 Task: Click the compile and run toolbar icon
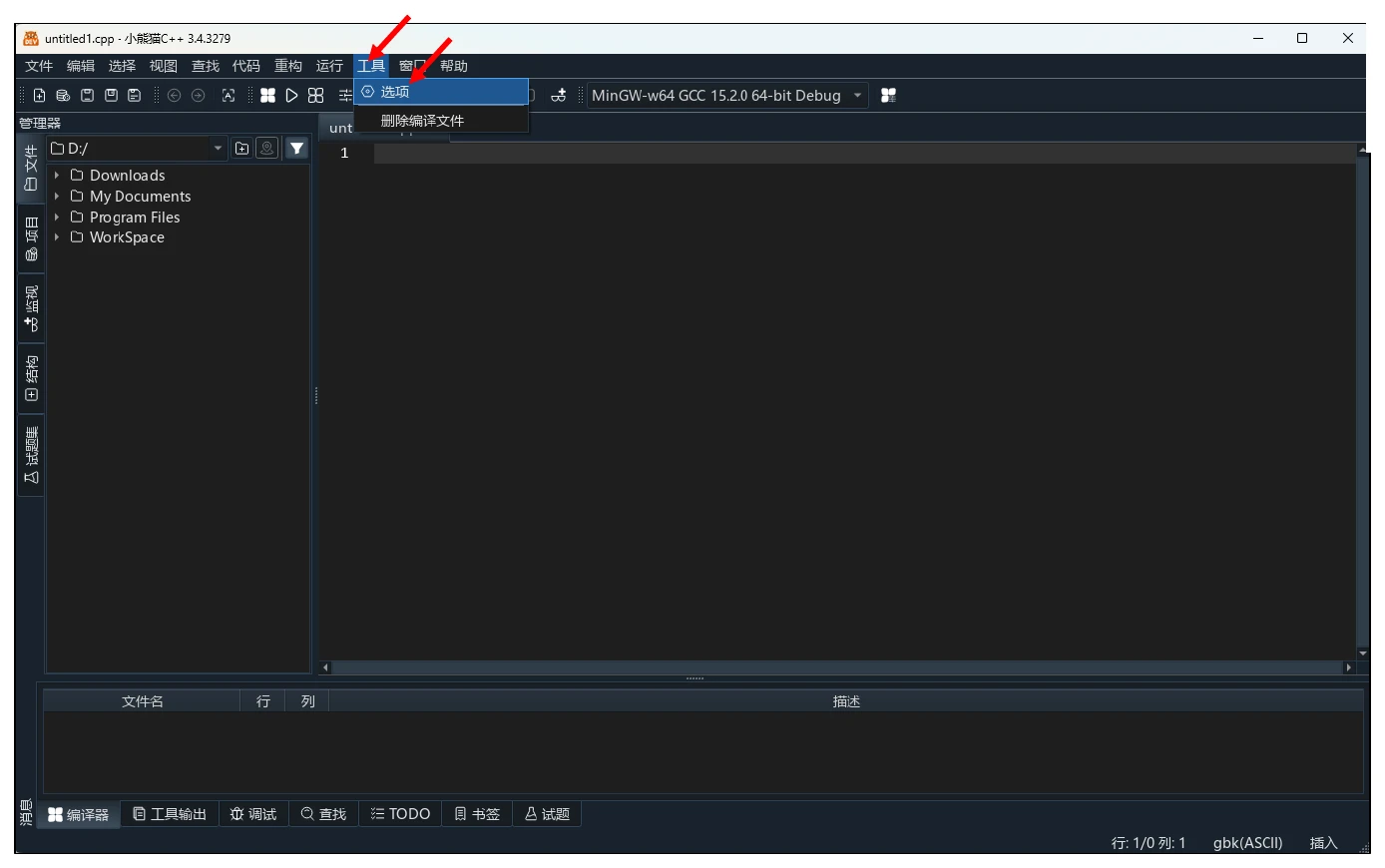click(315, 96)
